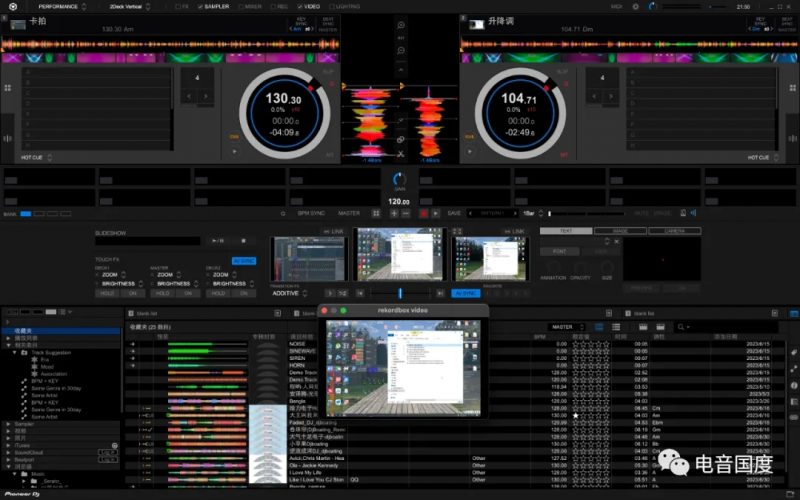Open deck 2 HOT CUE mode dropdown
Screen dimensions: 800x500
click(763, 158)
